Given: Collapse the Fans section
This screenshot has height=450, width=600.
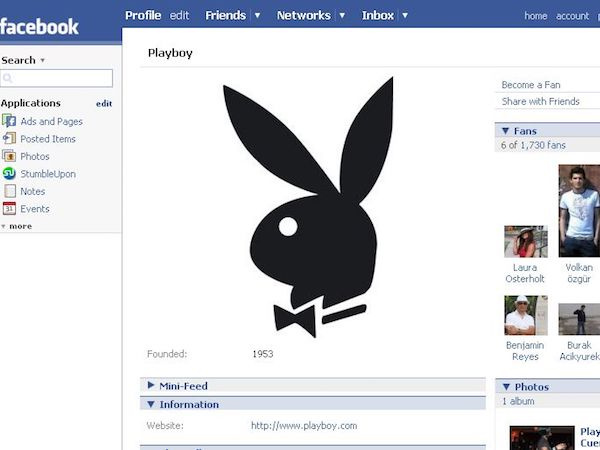Looking at the screenshot, I should pyautogui.click(x=505, y=131).
